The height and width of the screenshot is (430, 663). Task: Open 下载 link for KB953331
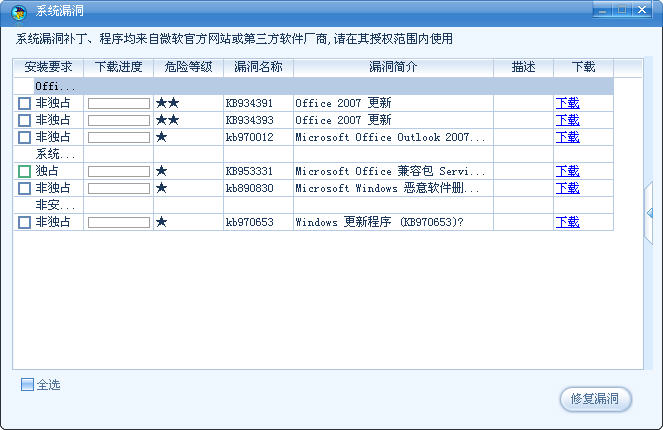567,171
